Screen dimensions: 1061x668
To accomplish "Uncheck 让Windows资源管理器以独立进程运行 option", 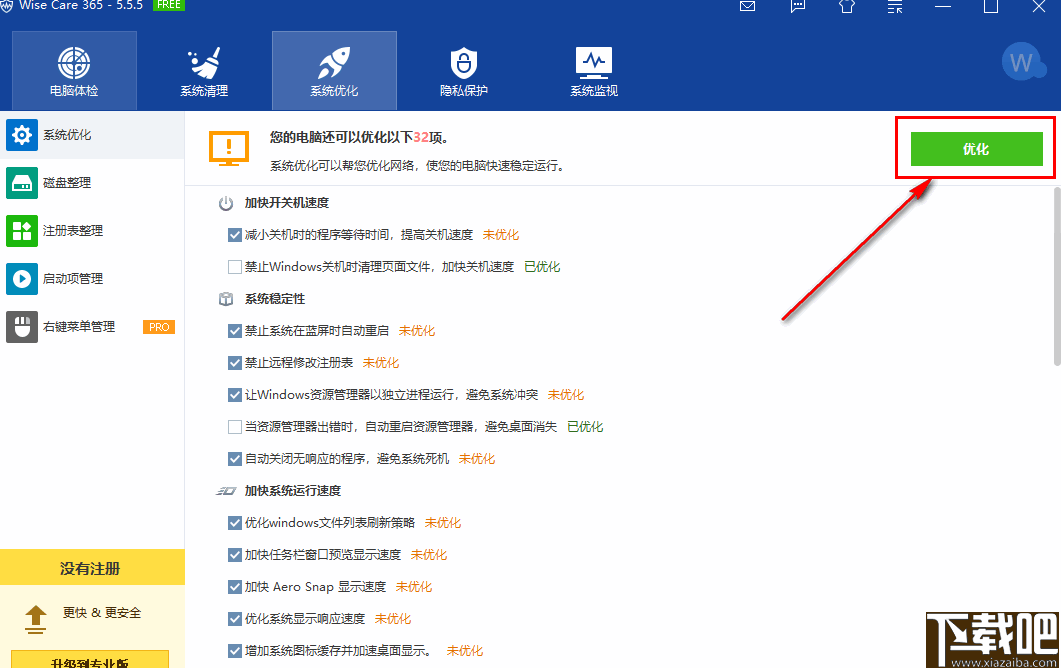I will [235, 395].
